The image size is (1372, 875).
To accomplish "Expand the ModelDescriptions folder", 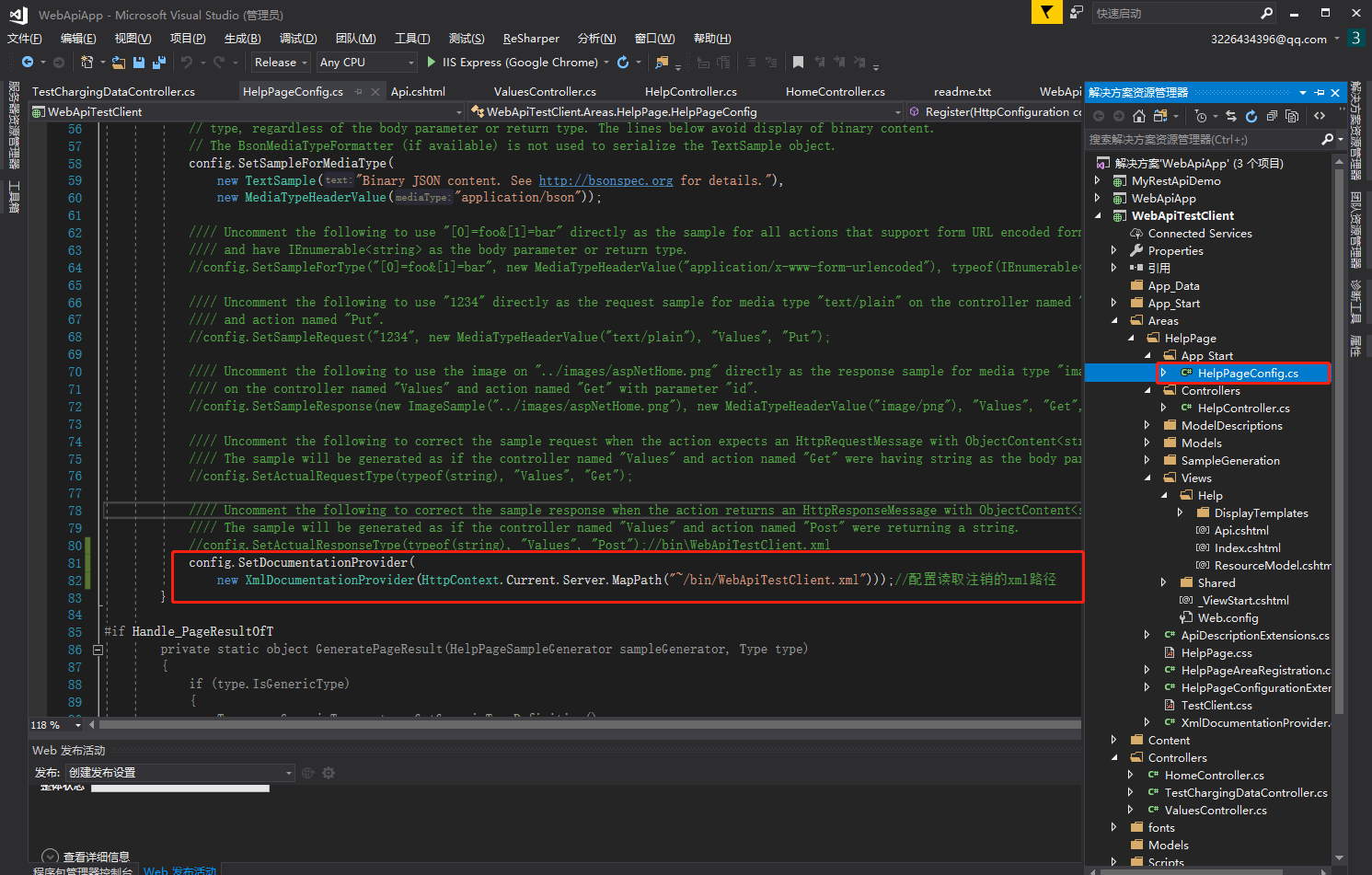I will [x=1147, y=426].
